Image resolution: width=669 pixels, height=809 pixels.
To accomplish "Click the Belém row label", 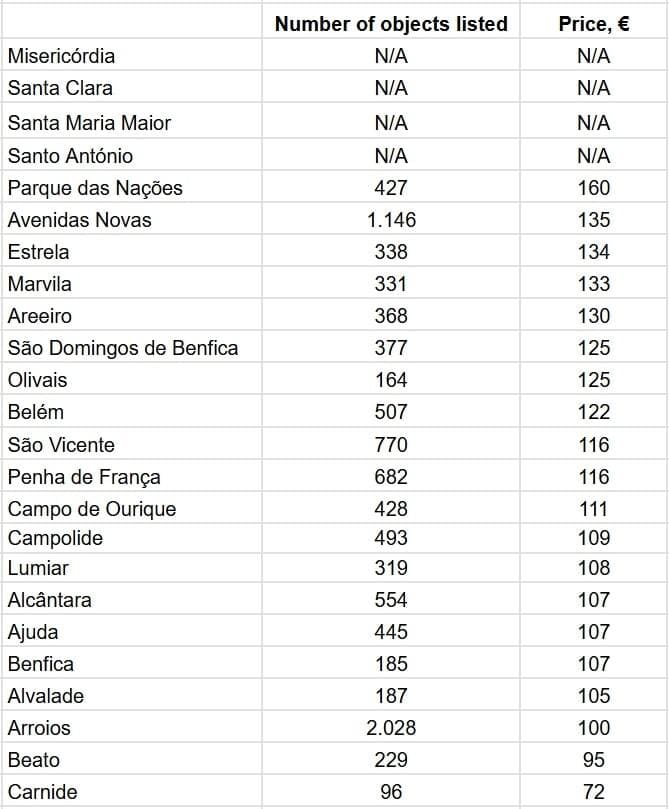I will [36, 412].
